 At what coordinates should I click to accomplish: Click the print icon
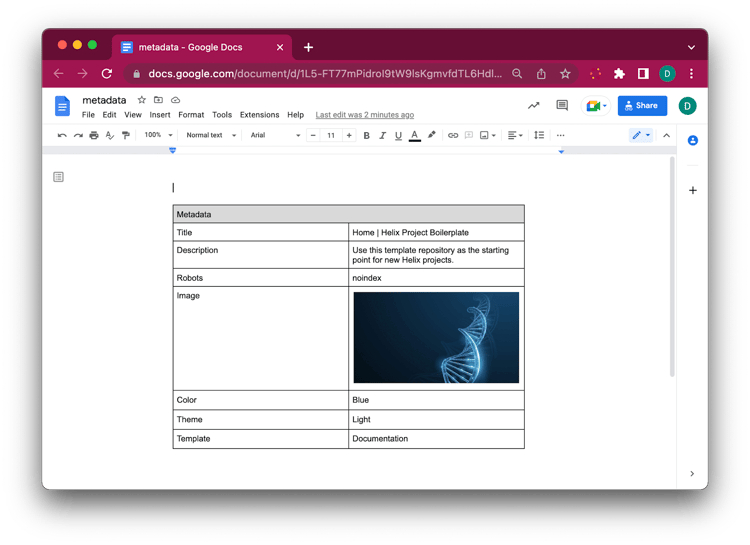(x=94, y=135)
